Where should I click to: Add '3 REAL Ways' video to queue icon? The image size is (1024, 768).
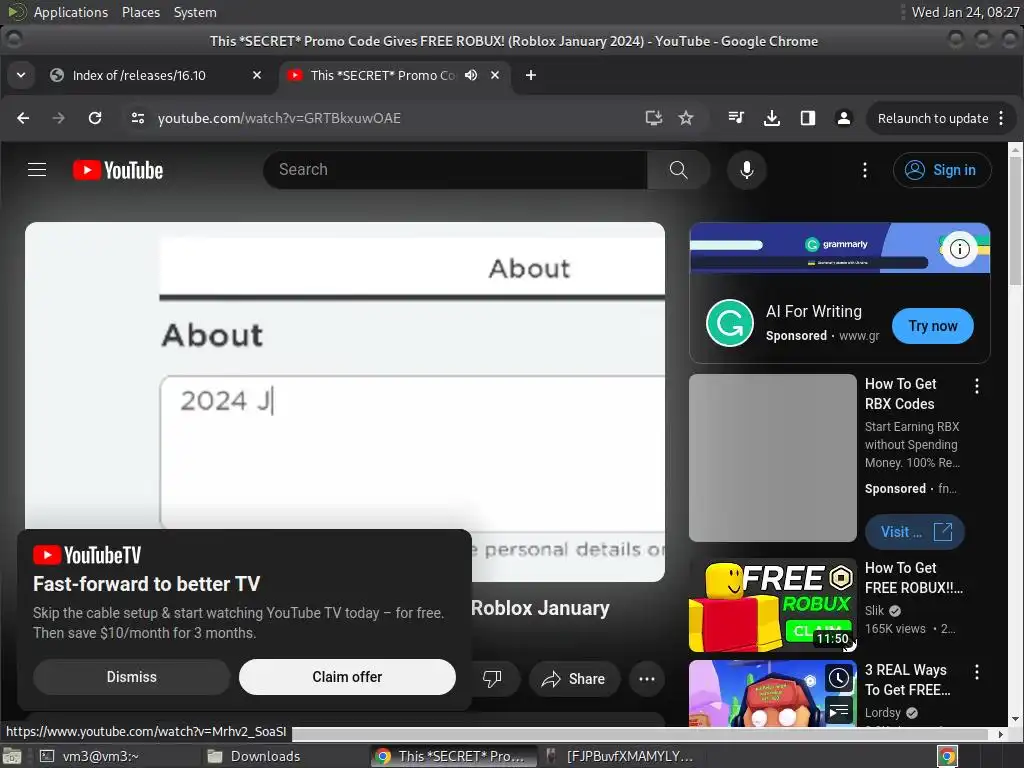tap(839, 711)
